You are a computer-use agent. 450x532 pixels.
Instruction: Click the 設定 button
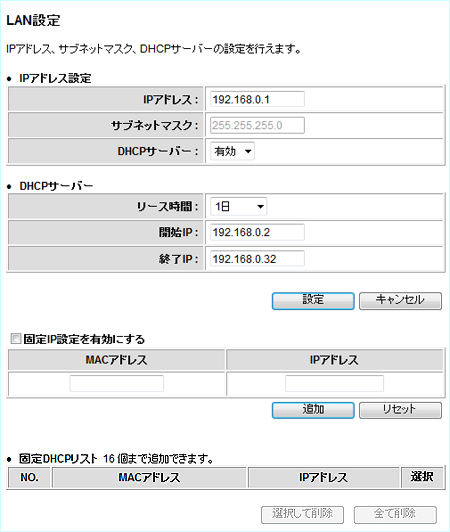click(x=313, y=301)
